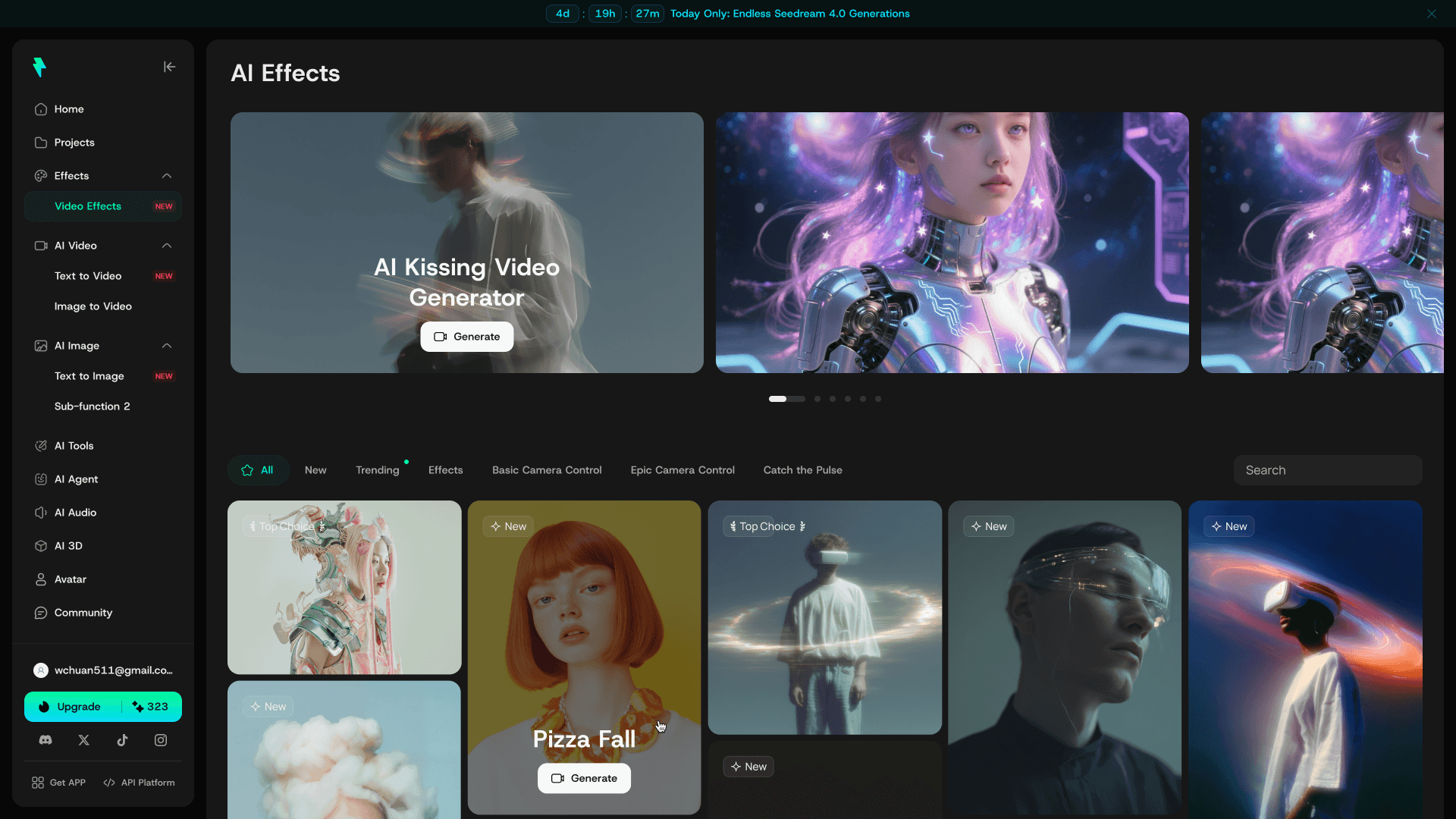The height and width of the screenshot is (819, 1456).
Task: Open AI 3D from the sidebar
Action: [x=68, y=546]
